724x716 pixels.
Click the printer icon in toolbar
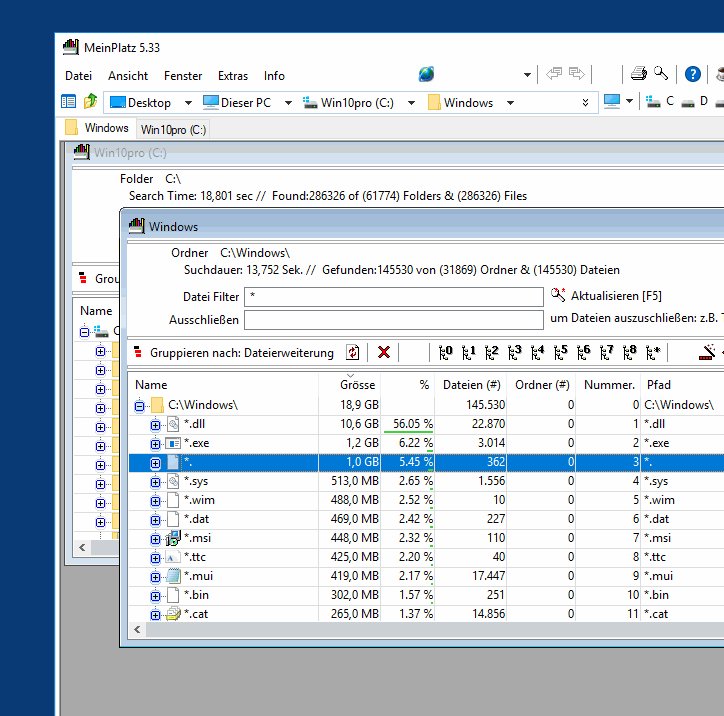(639, 74)
